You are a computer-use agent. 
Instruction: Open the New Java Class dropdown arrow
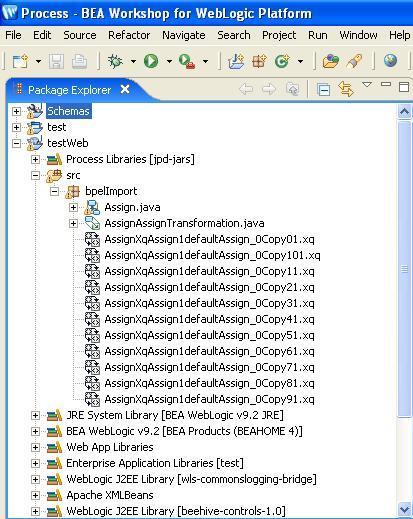click(x=300, y=61)
